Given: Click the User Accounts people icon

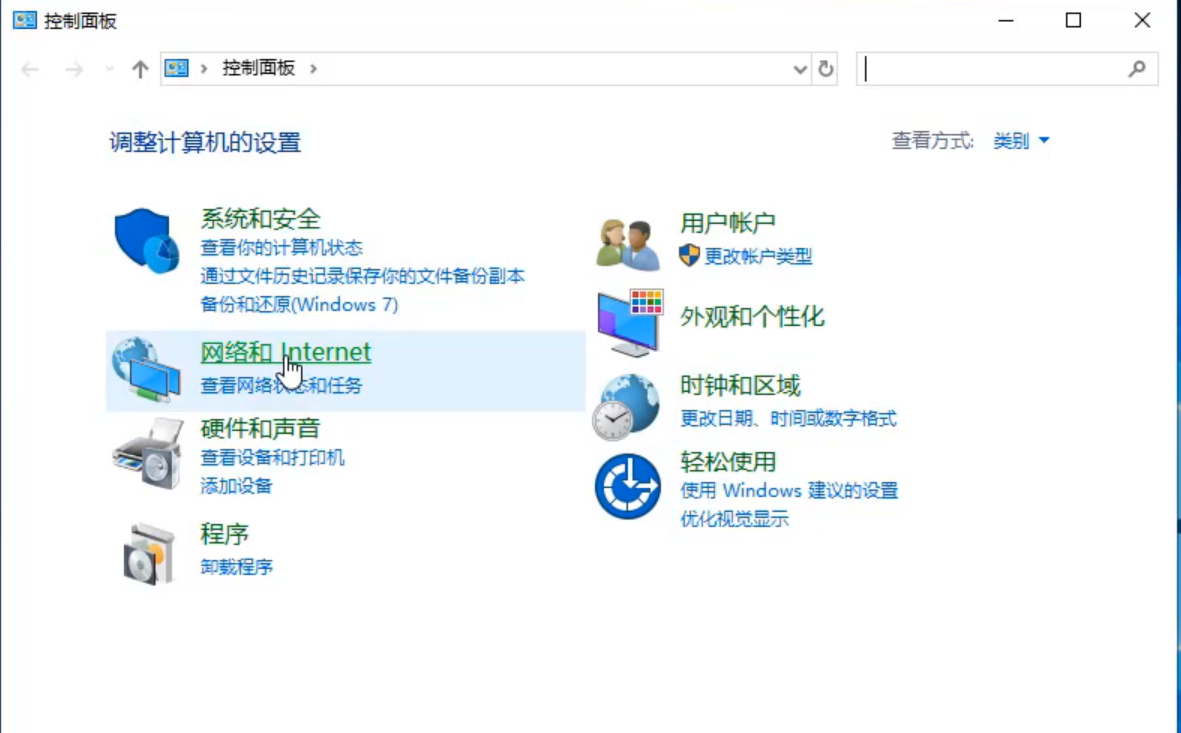Looking at the screenshot, I should pyautogui.click(x=628, y=243).
